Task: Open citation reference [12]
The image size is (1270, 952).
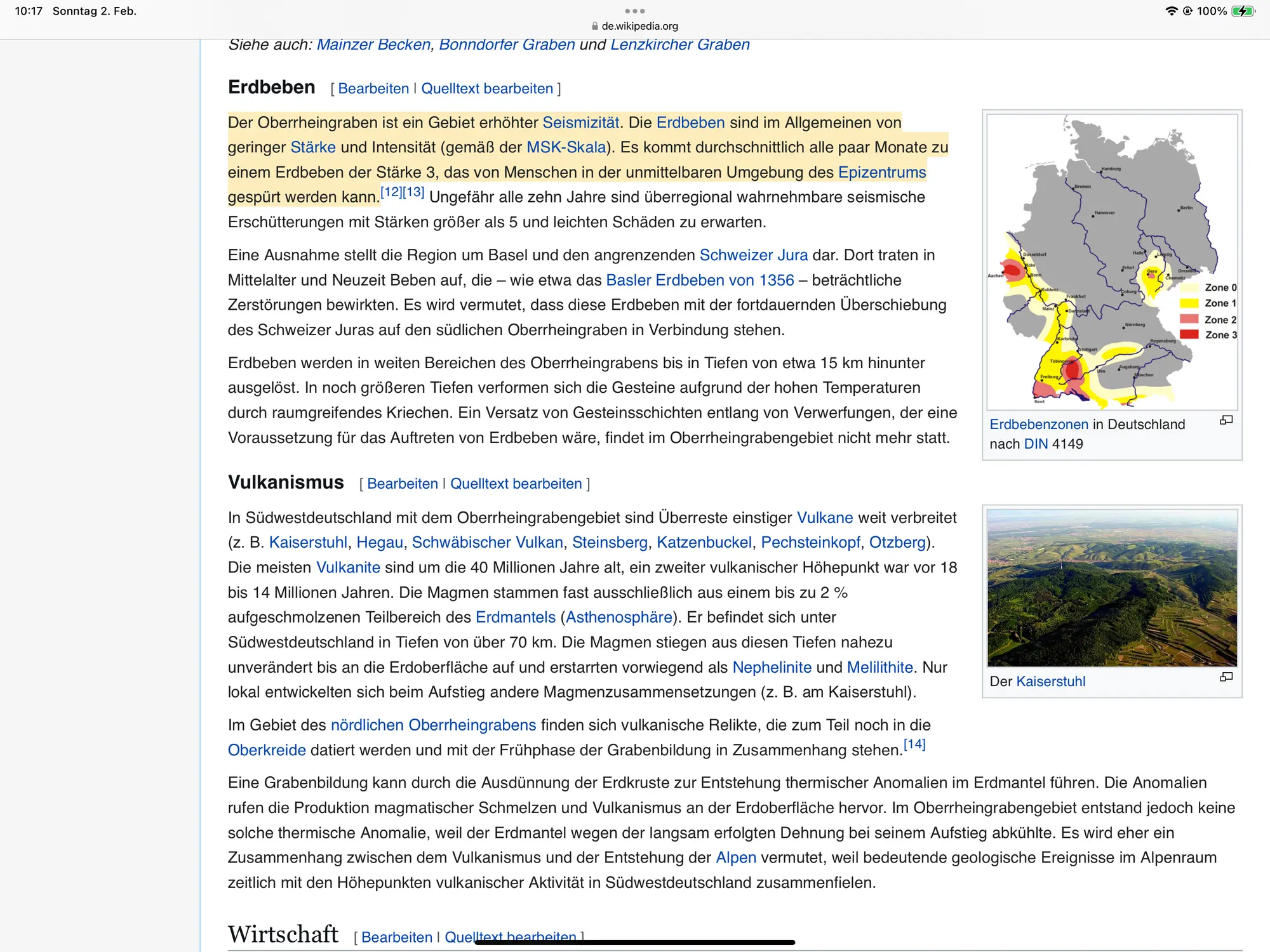Action: (x=391, y=192)
